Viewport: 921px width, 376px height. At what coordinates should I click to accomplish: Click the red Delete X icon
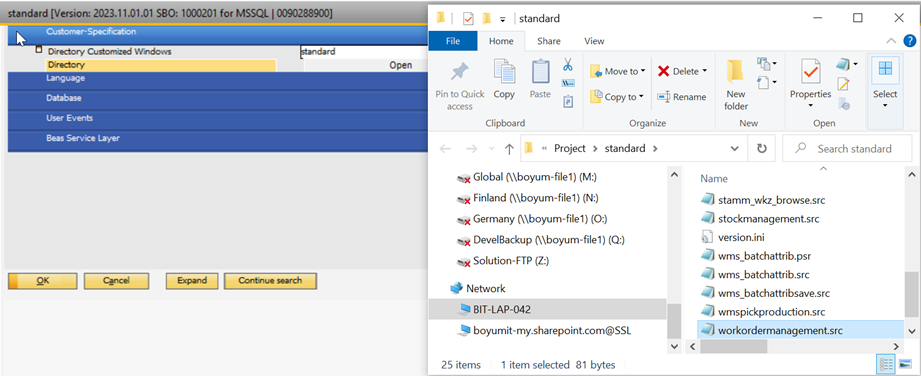coord(664,72)
